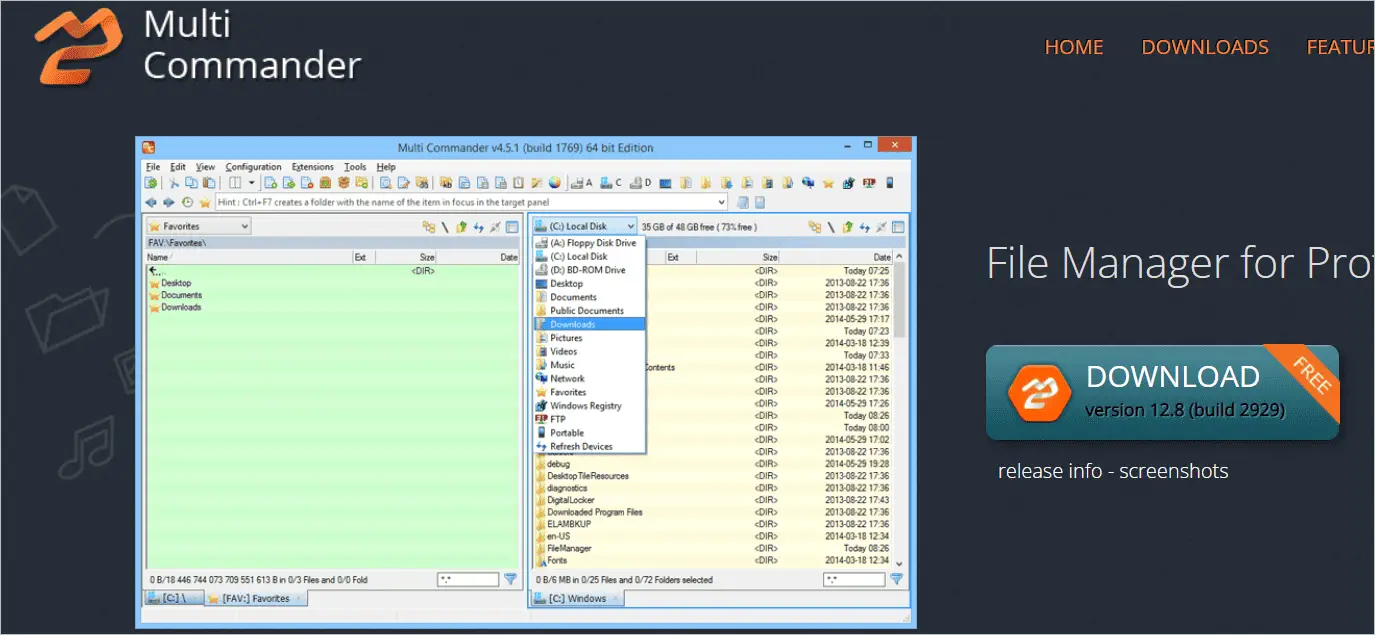Open the screenshots link
The height and width of the screenshot is (635, 1375).
point(1174,471)
